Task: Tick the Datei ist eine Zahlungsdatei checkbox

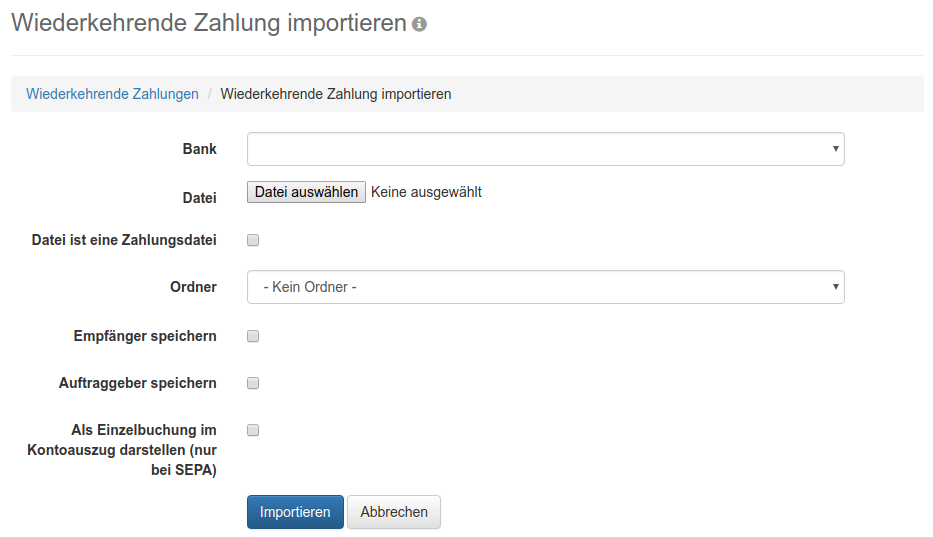Action: point(253,240)
